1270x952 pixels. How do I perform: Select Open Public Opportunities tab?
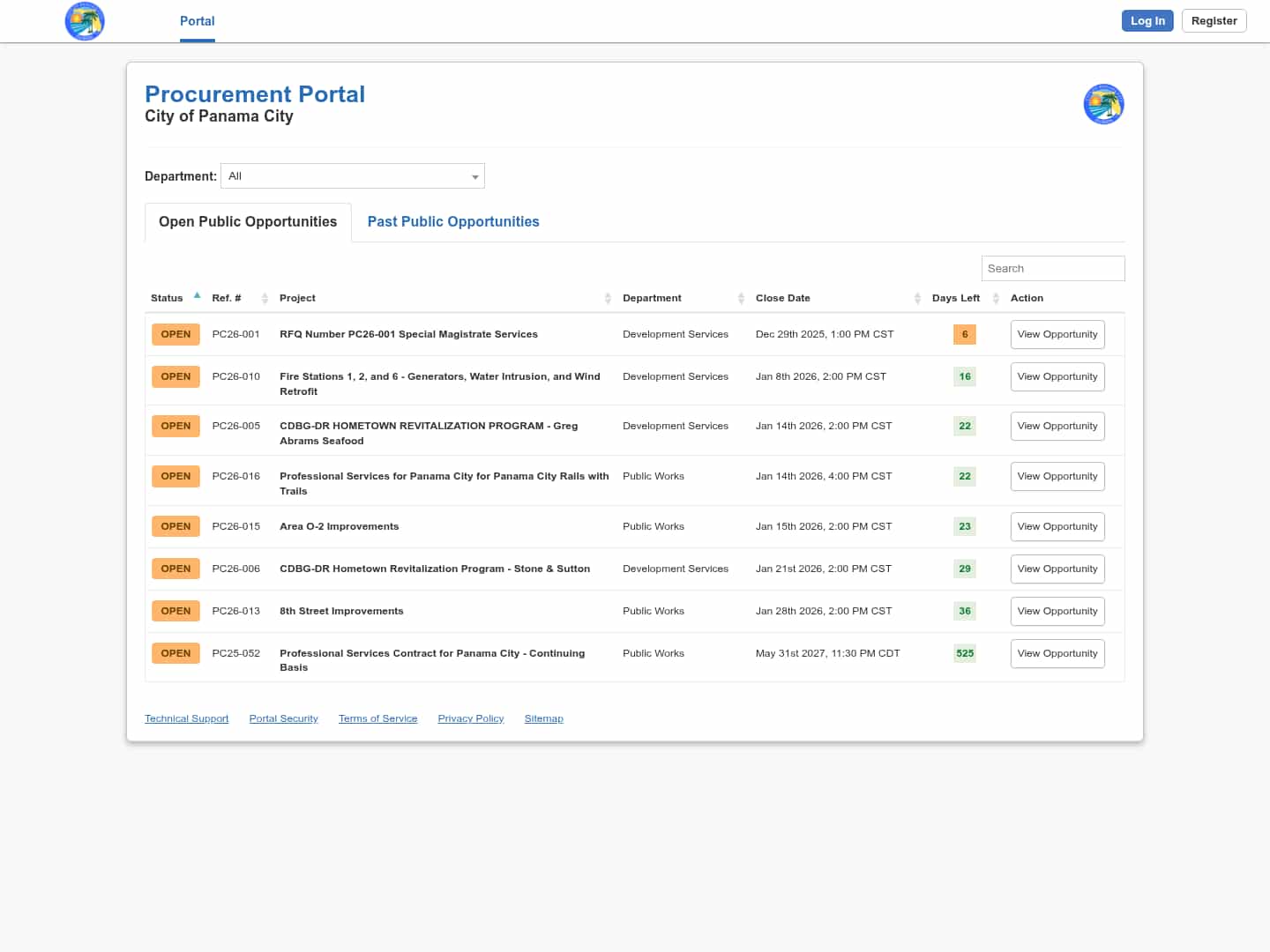point(248,222)
